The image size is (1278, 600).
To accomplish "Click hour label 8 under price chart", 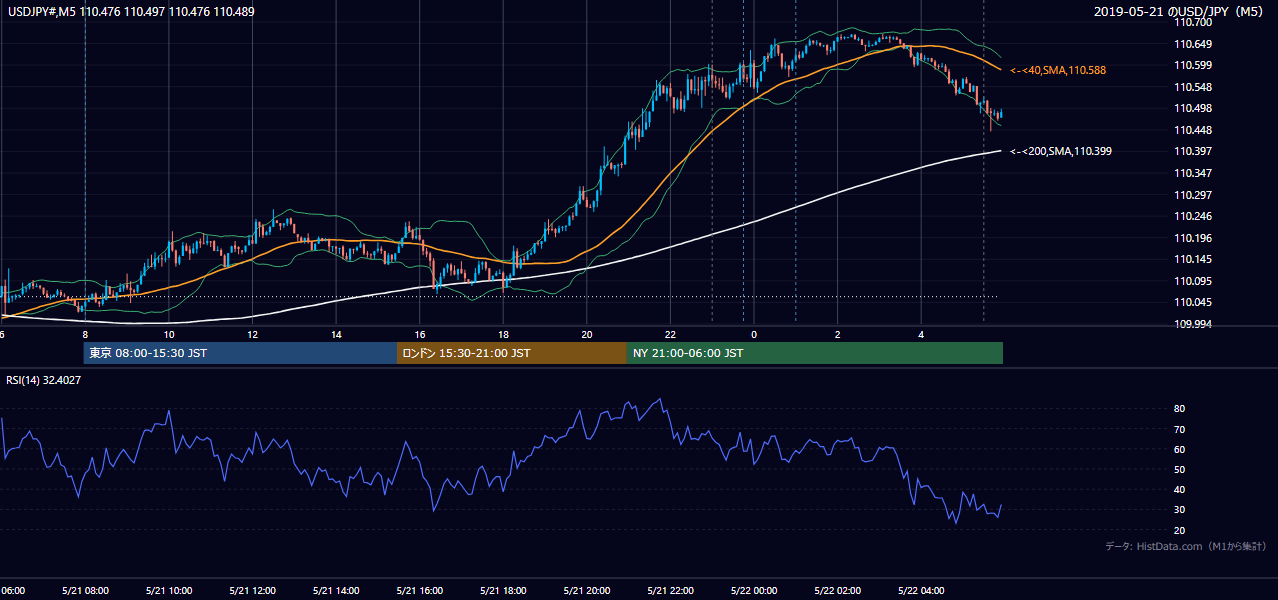I will click(85, 334).
